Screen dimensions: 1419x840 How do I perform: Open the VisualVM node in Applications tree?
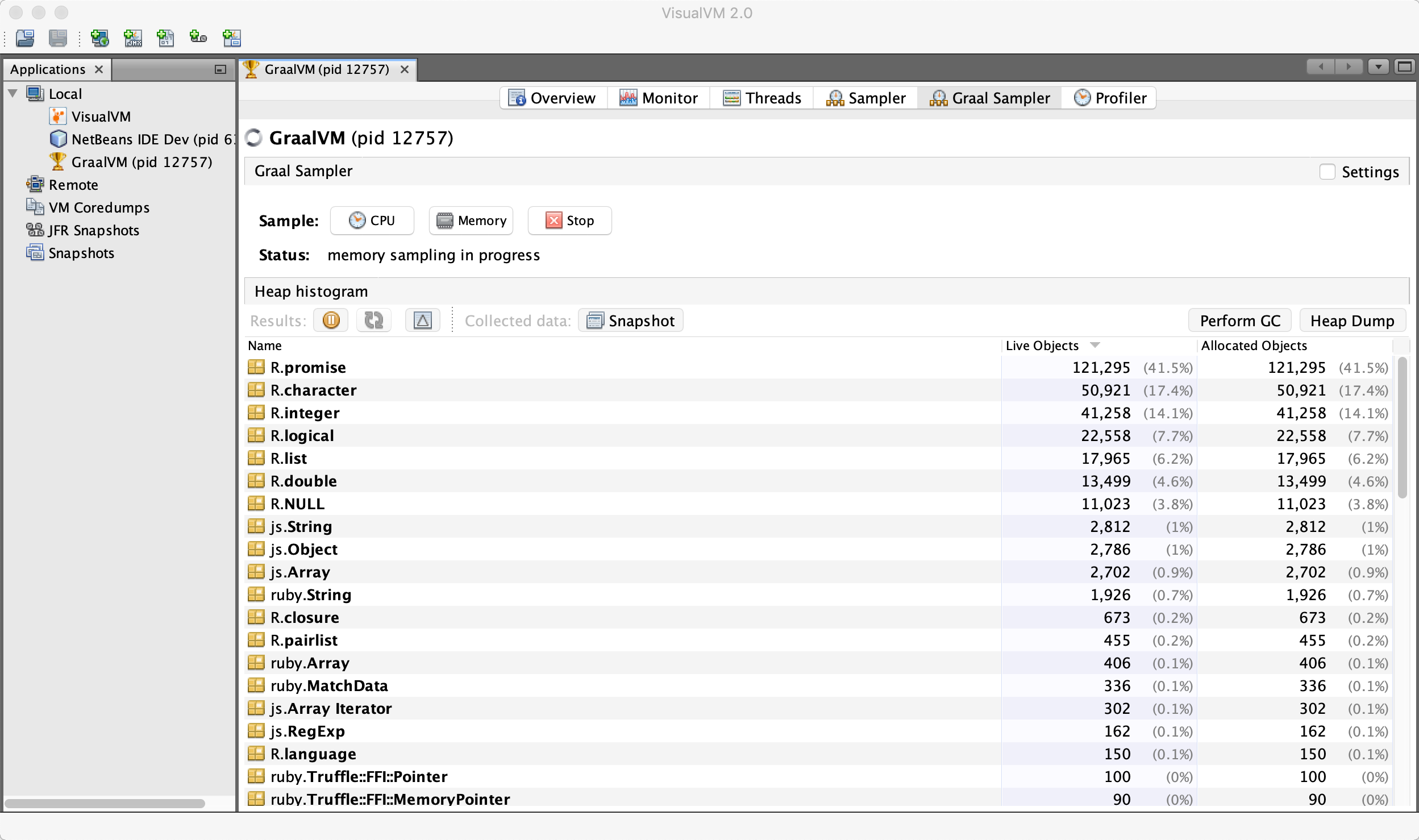click(x=101, y=117)
